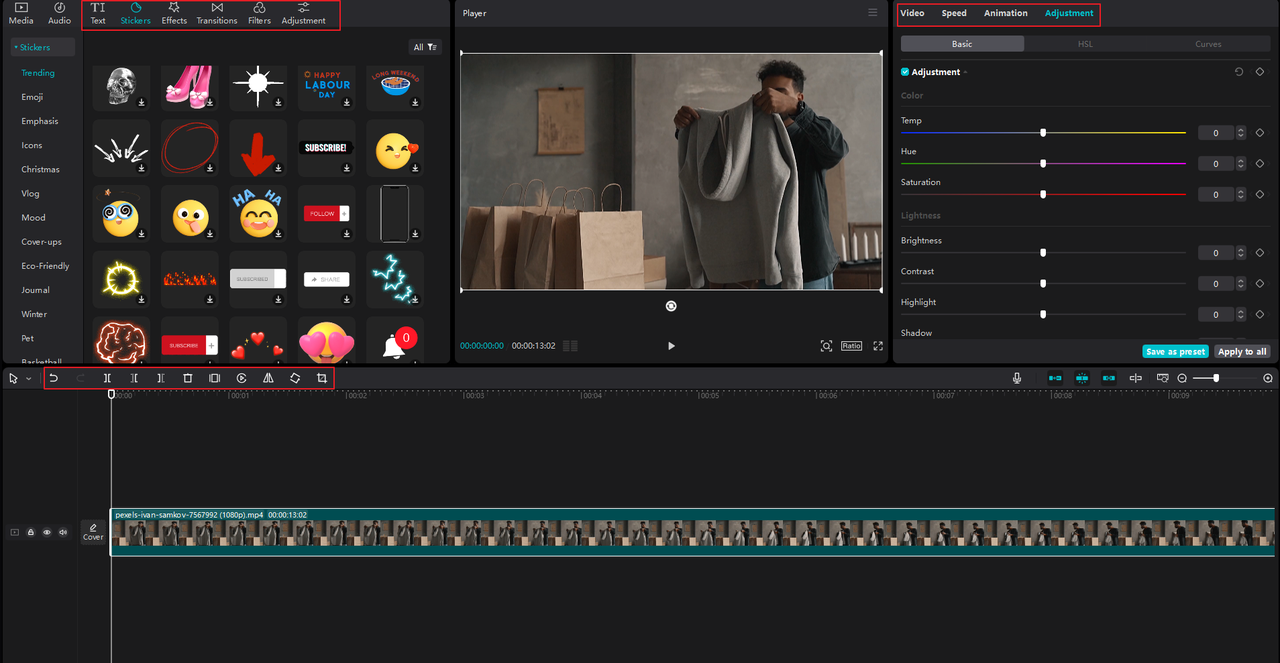Viewport: 1280px width, 663px height.
Task: Click the Highlight slider handle
Action: coord(1043,314)
